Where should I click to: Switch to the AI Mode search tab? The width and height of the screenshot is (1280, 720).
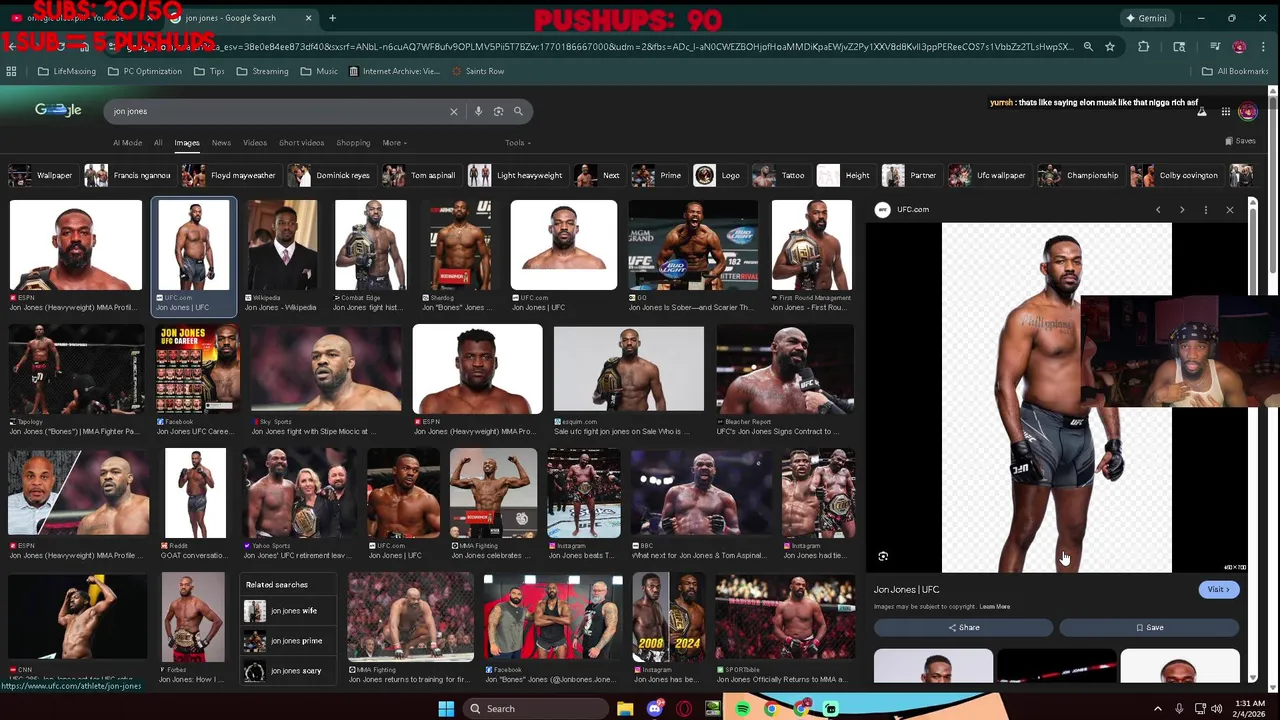127,143
